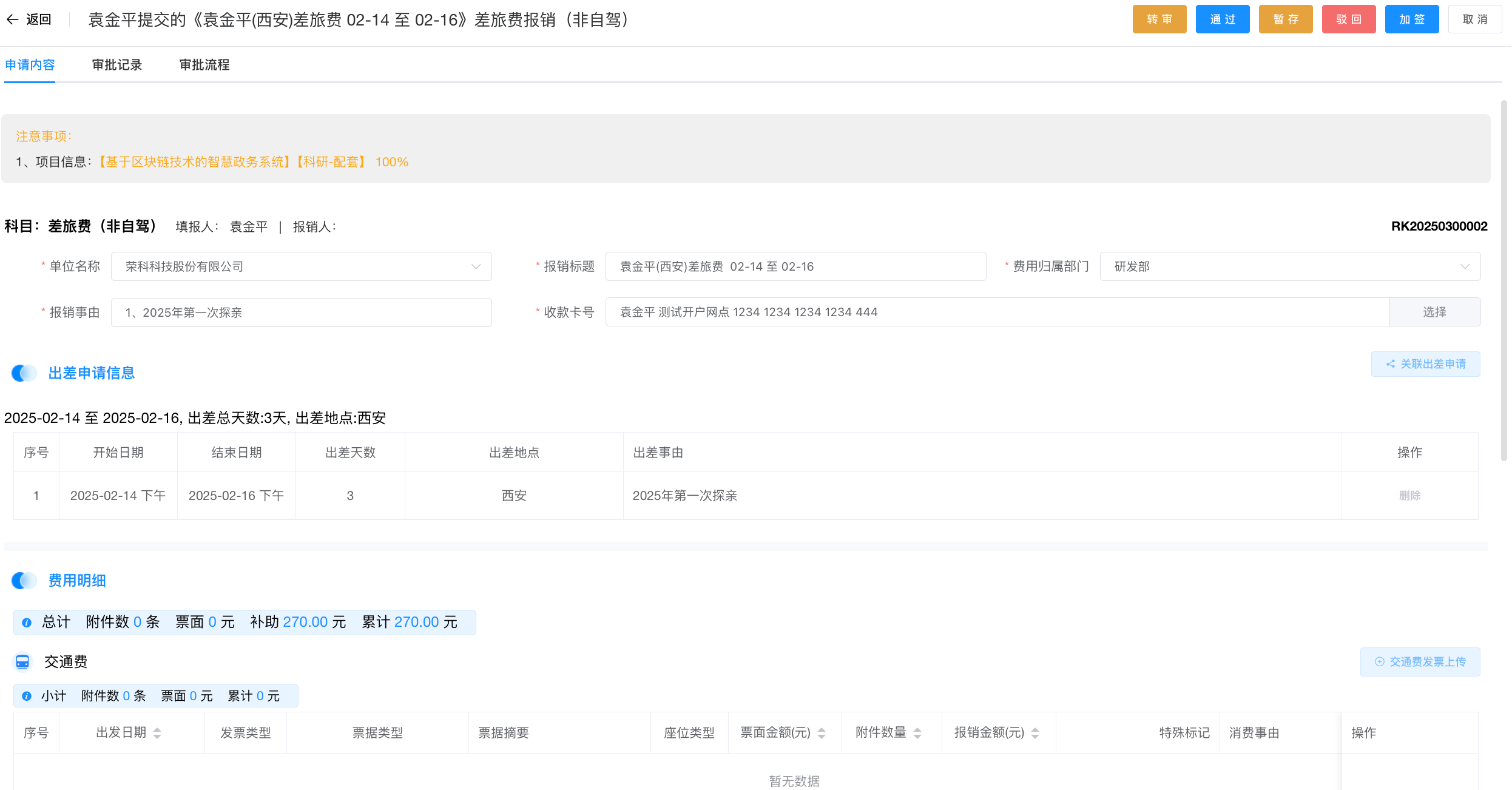The image size is (1512, 790).
Task: Click 关联出差申请 button
Action: point(1425,364)
